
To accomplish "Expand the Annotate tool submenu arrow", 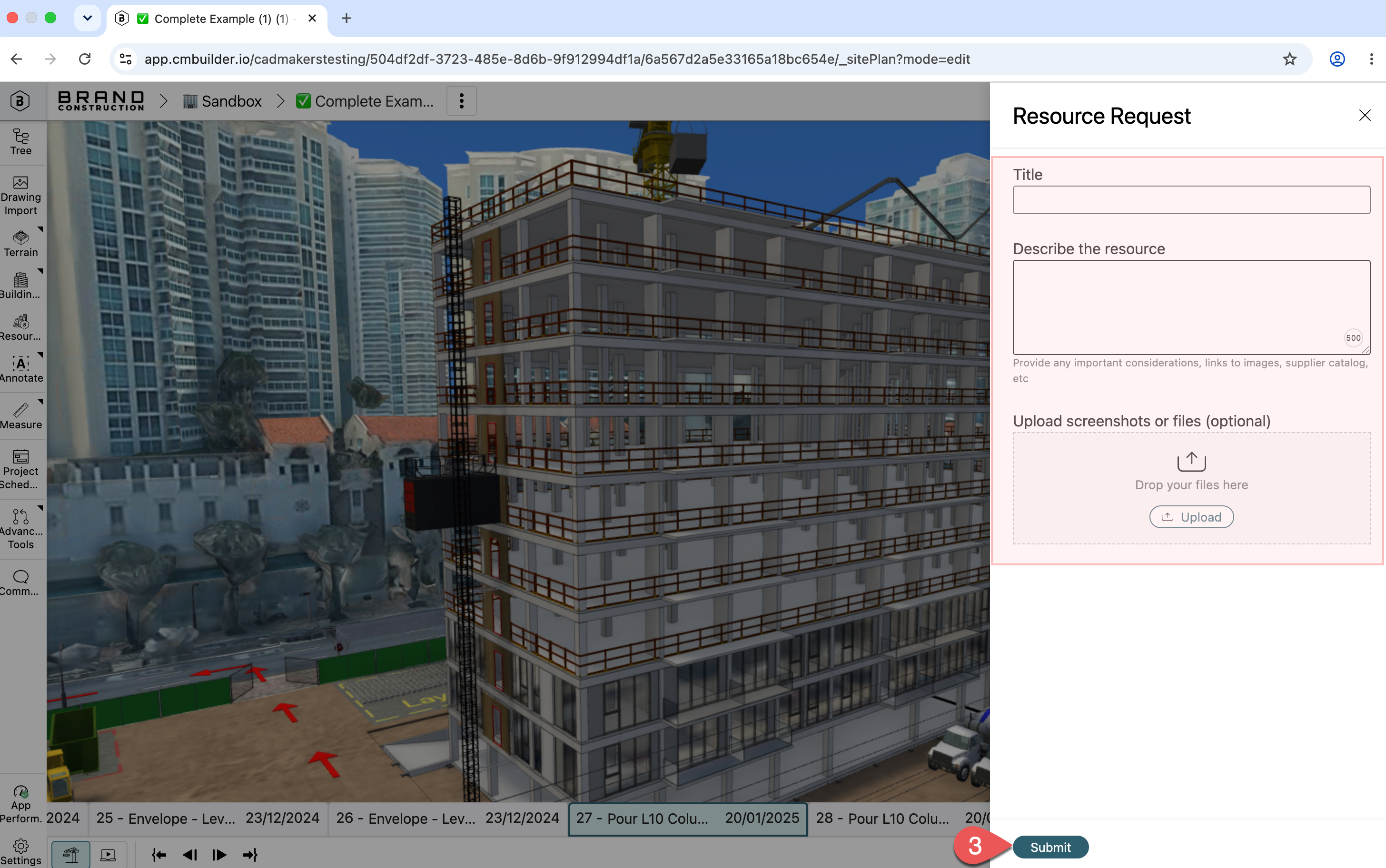I will 40,355.
